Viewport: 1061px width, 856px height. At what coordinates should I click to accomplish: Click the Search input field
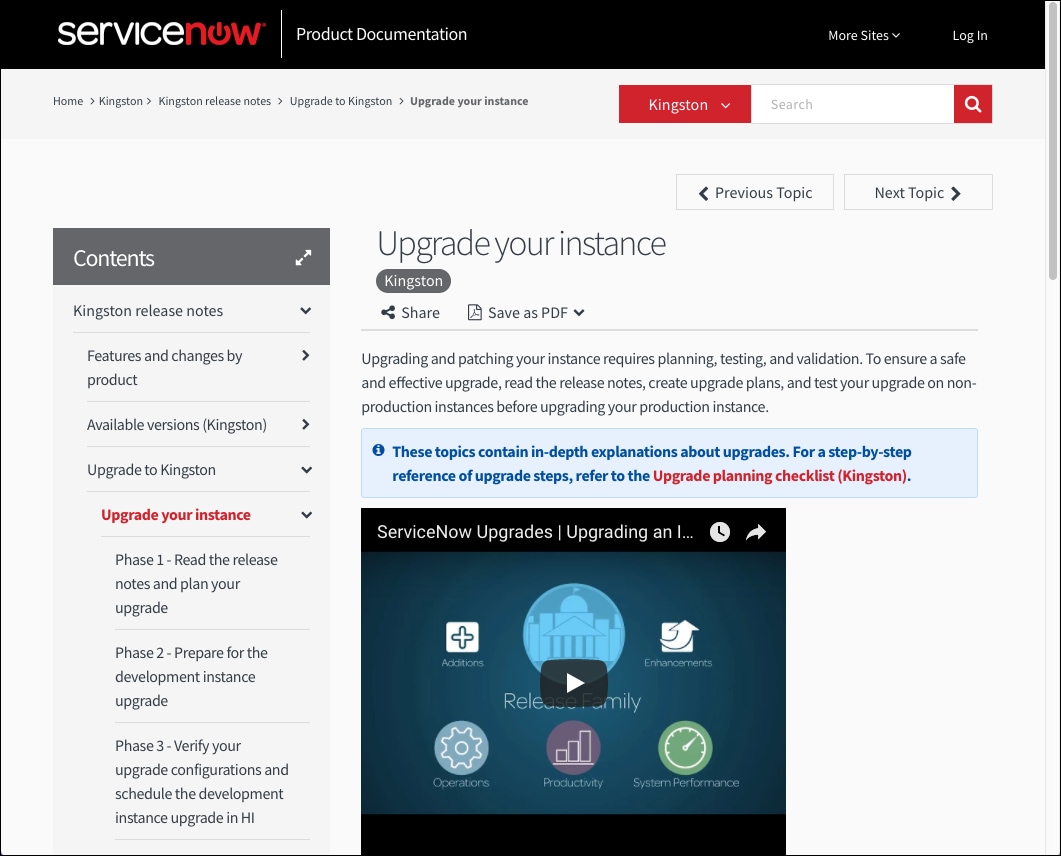pos(852,104)
